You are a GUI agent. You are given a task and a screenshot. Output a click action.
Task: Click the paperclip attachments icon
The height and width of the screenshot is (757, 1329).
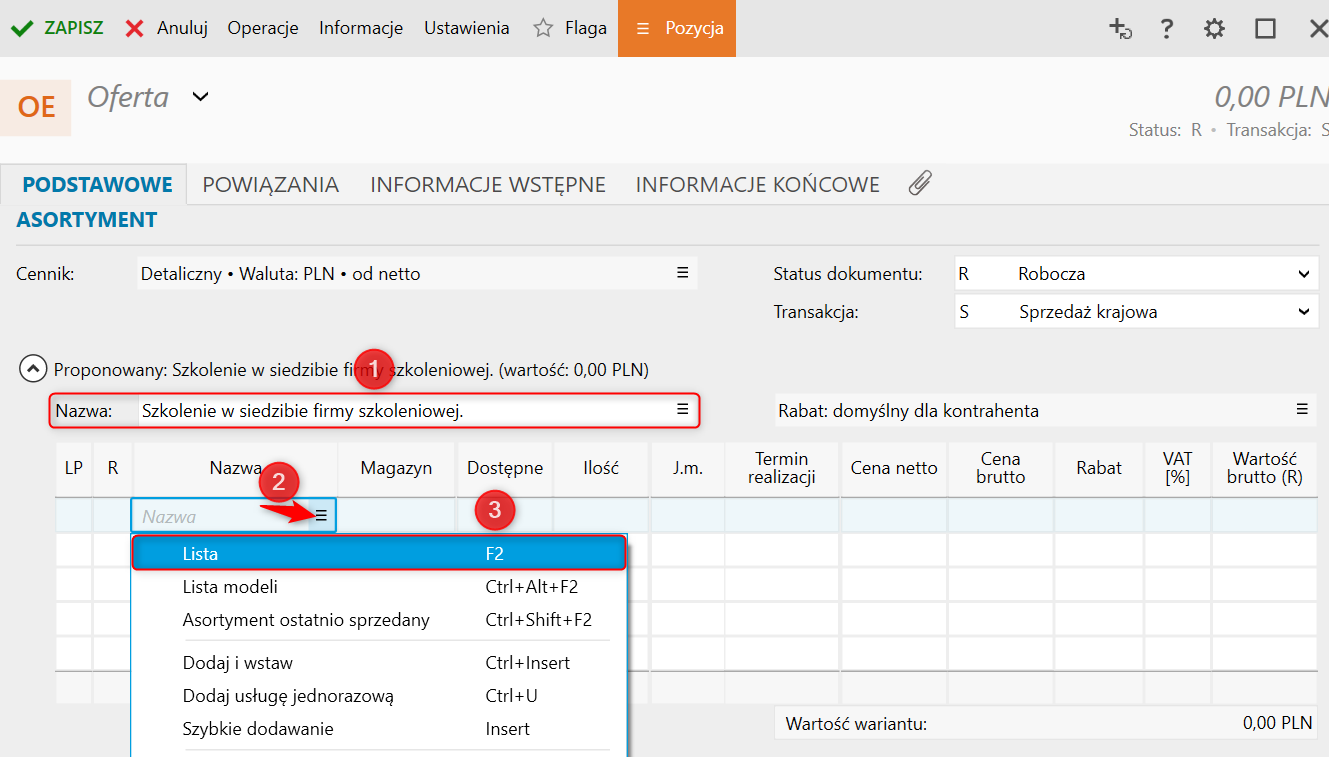point(920,183)
